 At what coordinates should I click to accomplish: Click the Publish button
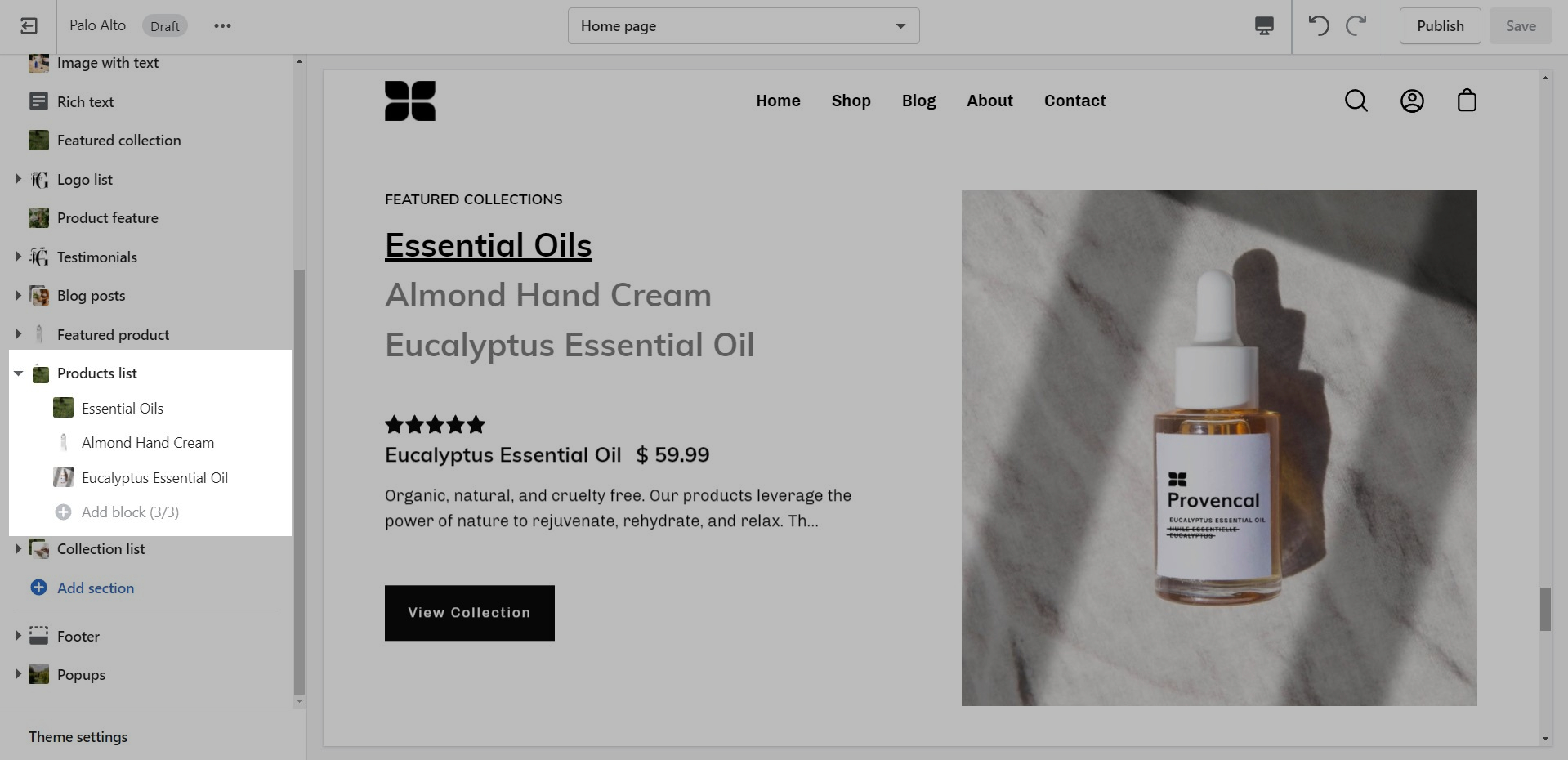[x=1440, y=26]
